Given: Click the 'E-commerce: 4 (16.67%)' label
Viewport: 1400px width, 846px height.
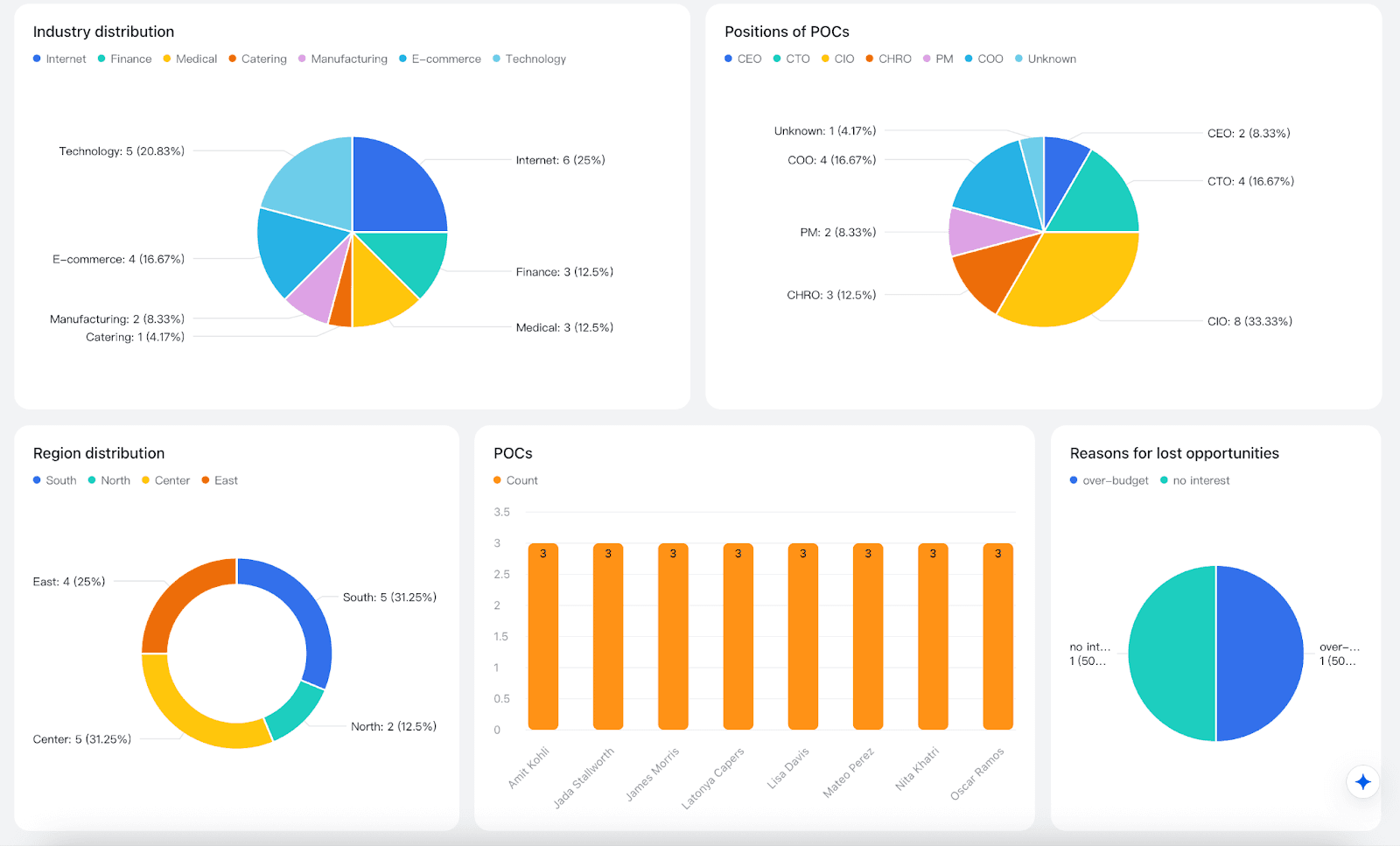Looking at the screenshot, I should (x=118, y=259).
